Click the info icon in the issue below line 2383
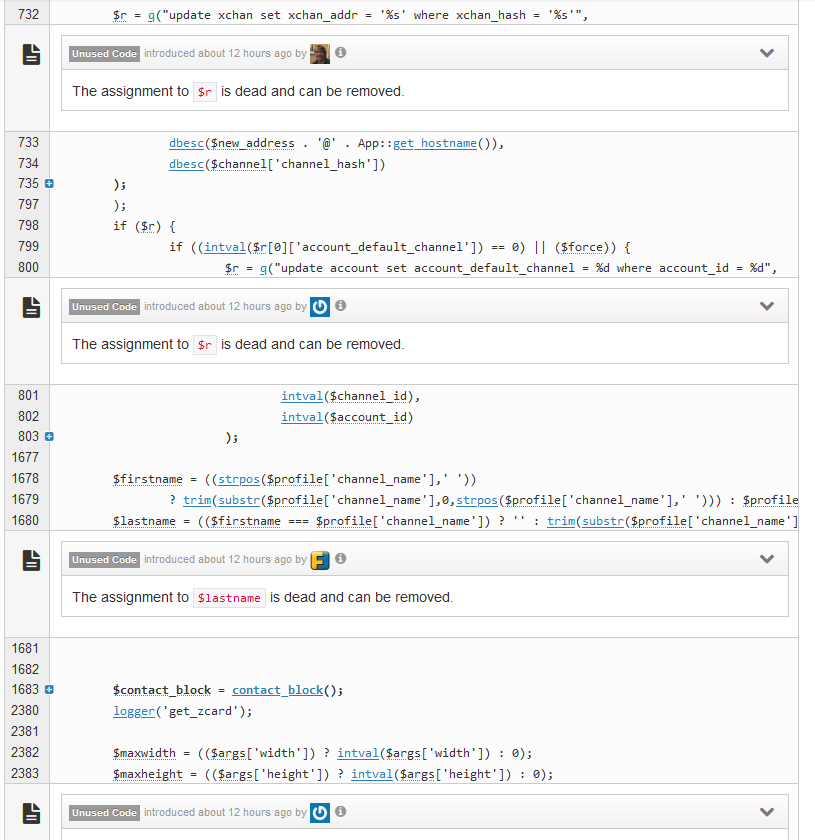 coord(341,812)
